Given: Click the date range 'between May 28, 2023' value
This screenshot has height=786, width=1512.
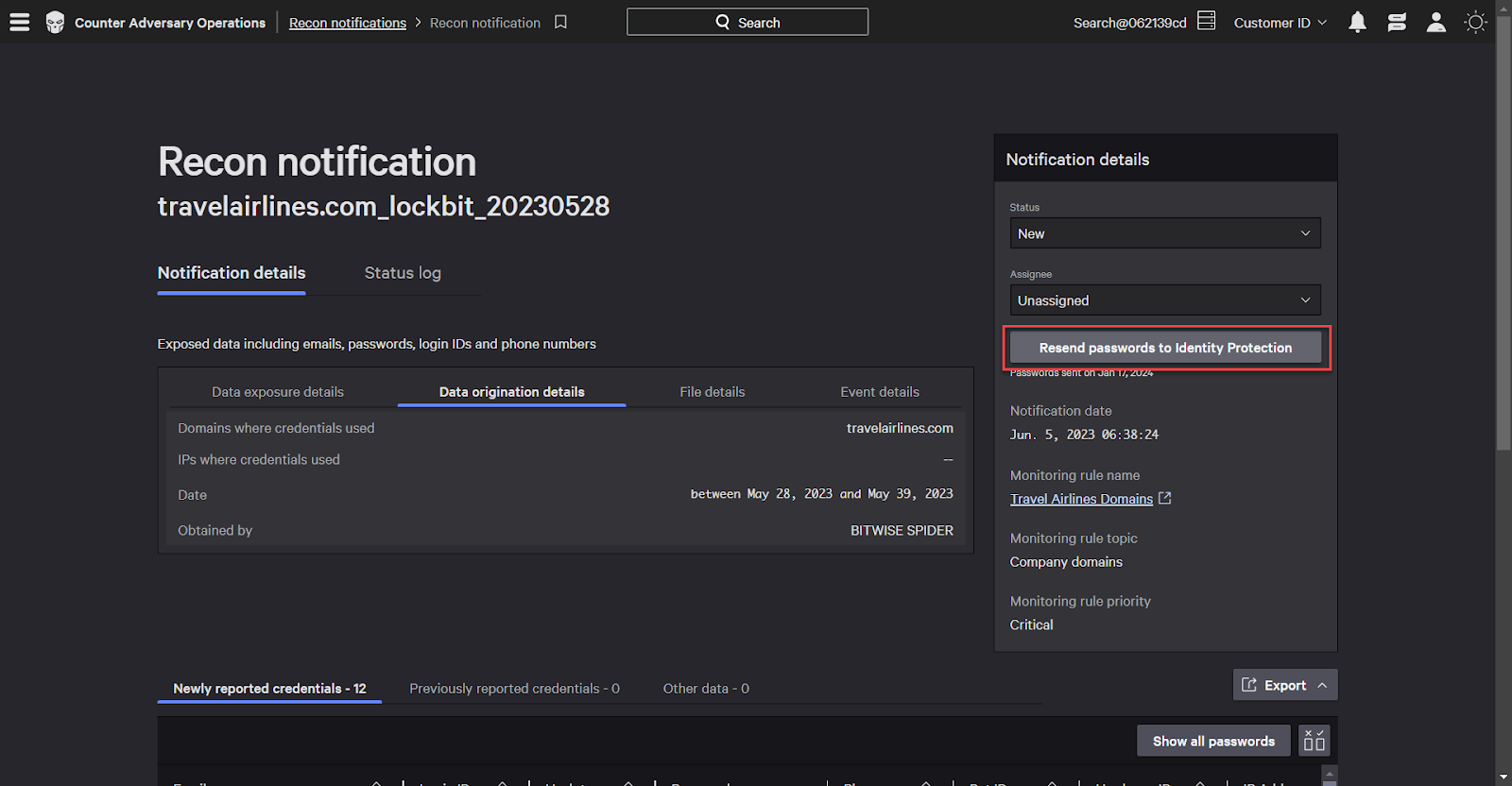Looking at the screenshot, I should click(x=821, y=494).
